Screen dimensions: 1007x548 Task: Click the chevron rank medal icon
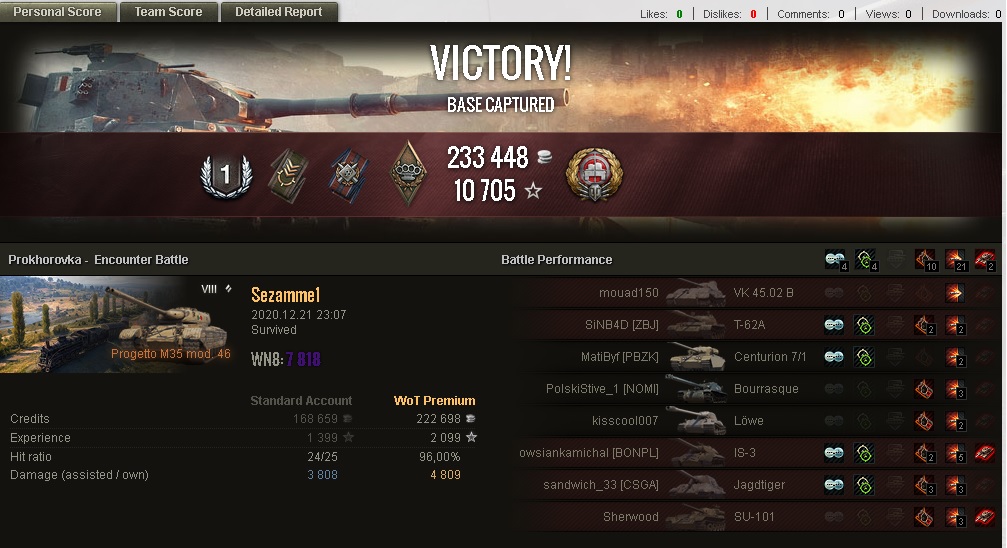click(288, 175)
